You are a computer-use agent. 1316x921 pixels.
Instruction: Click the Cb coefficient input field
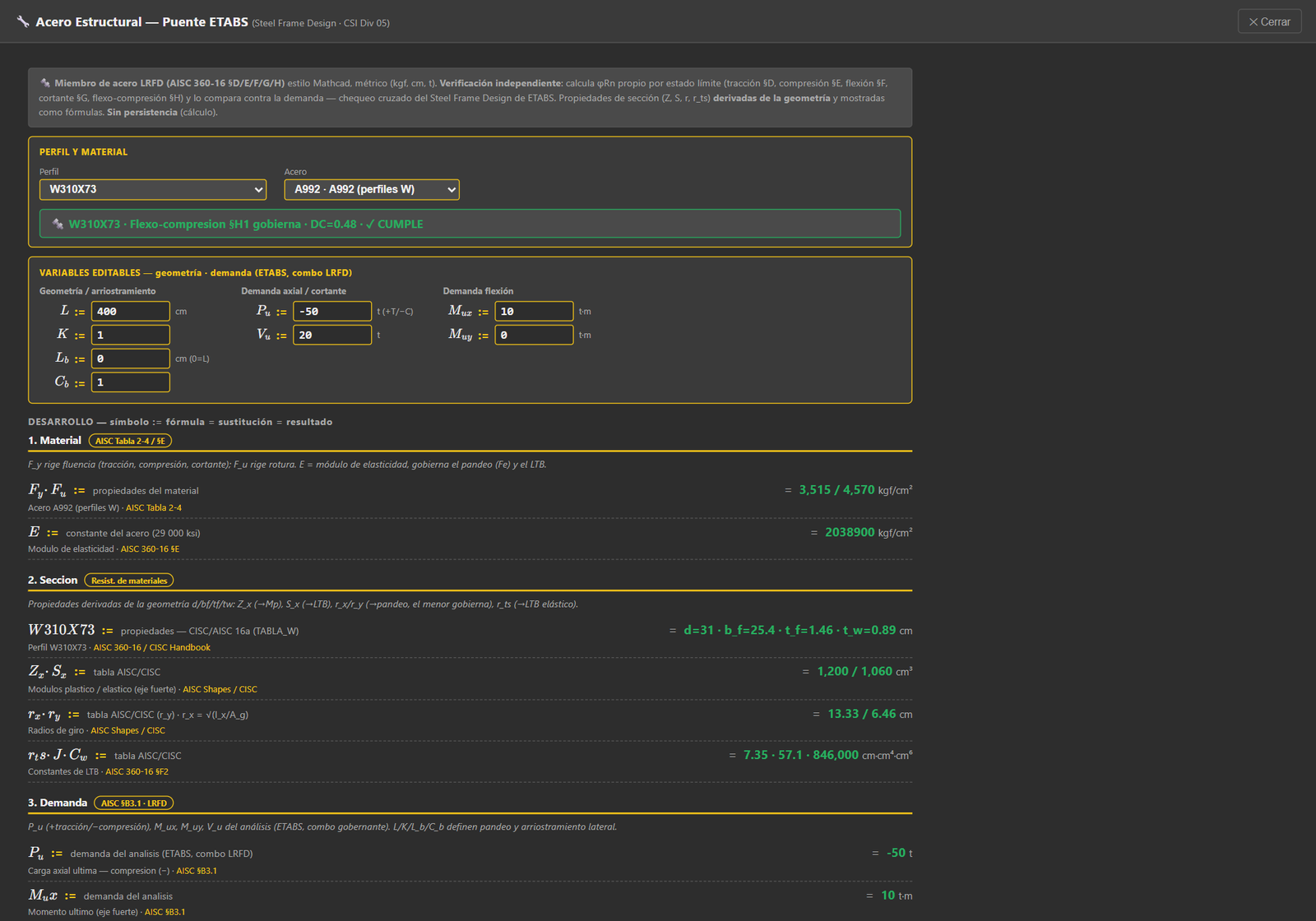click(131, 382)
